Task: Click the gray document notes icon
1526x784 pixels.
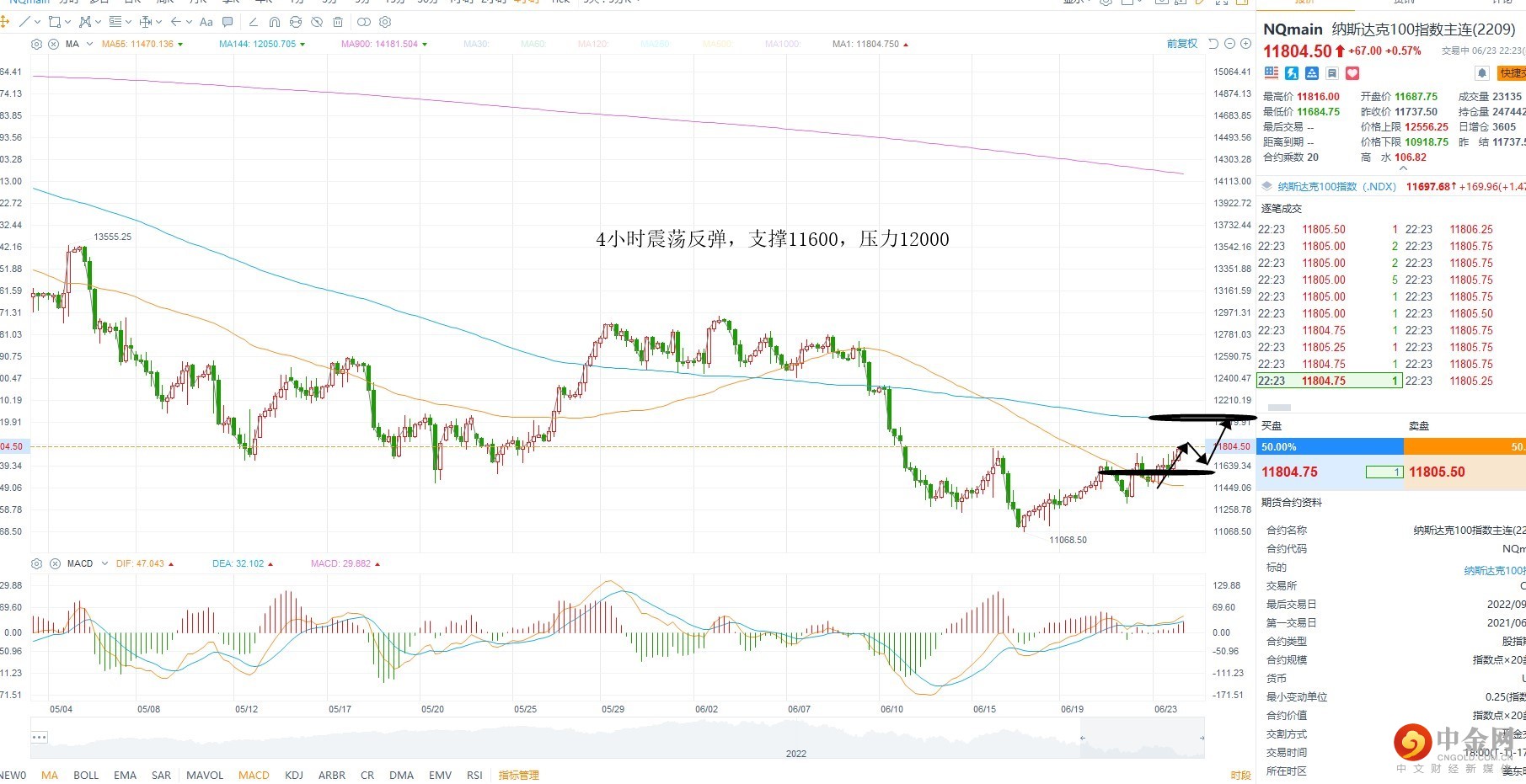Action: [x=1332, y=73]
